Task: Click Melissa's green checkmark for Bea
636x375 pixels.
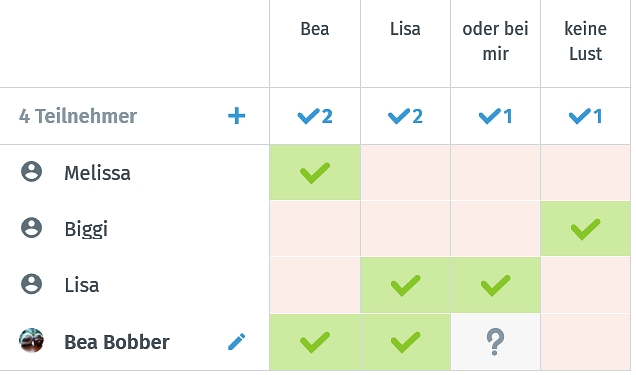Action: pos(315,173)
